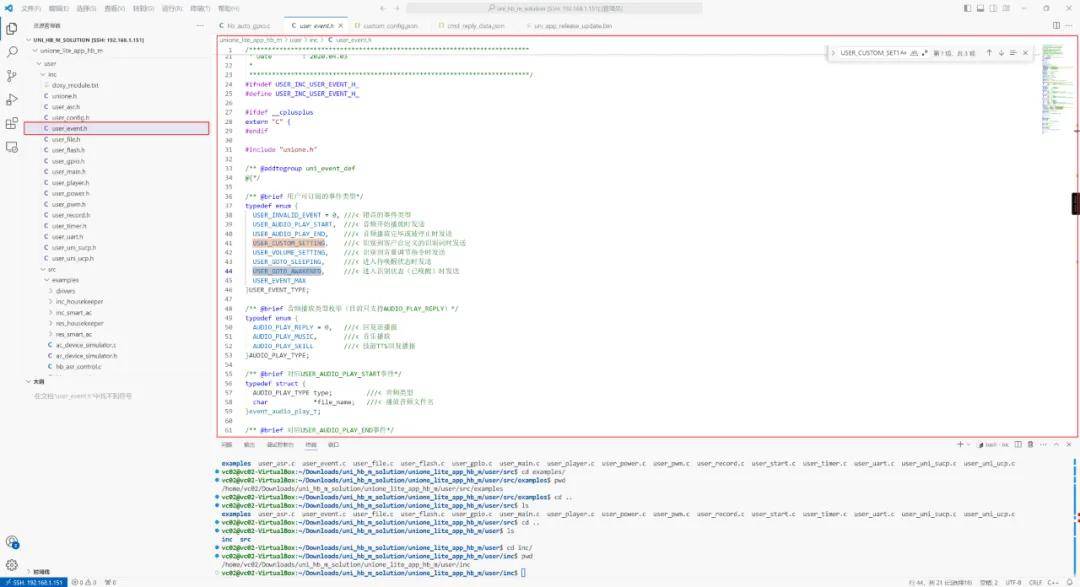Collapse the user folder
The height and width of the screenshot is (587, 1080).
(39, 63)
